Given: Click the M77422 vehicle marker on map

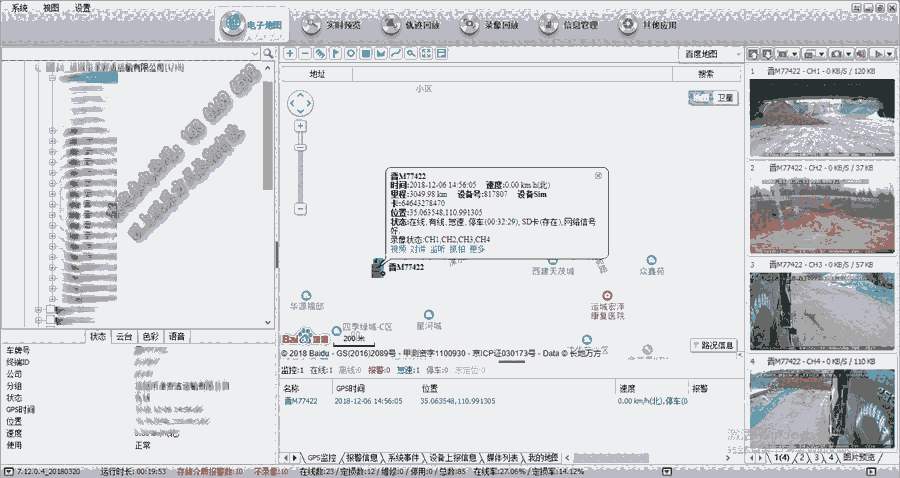Looking at the screenshot, I should tap(379, 268).
